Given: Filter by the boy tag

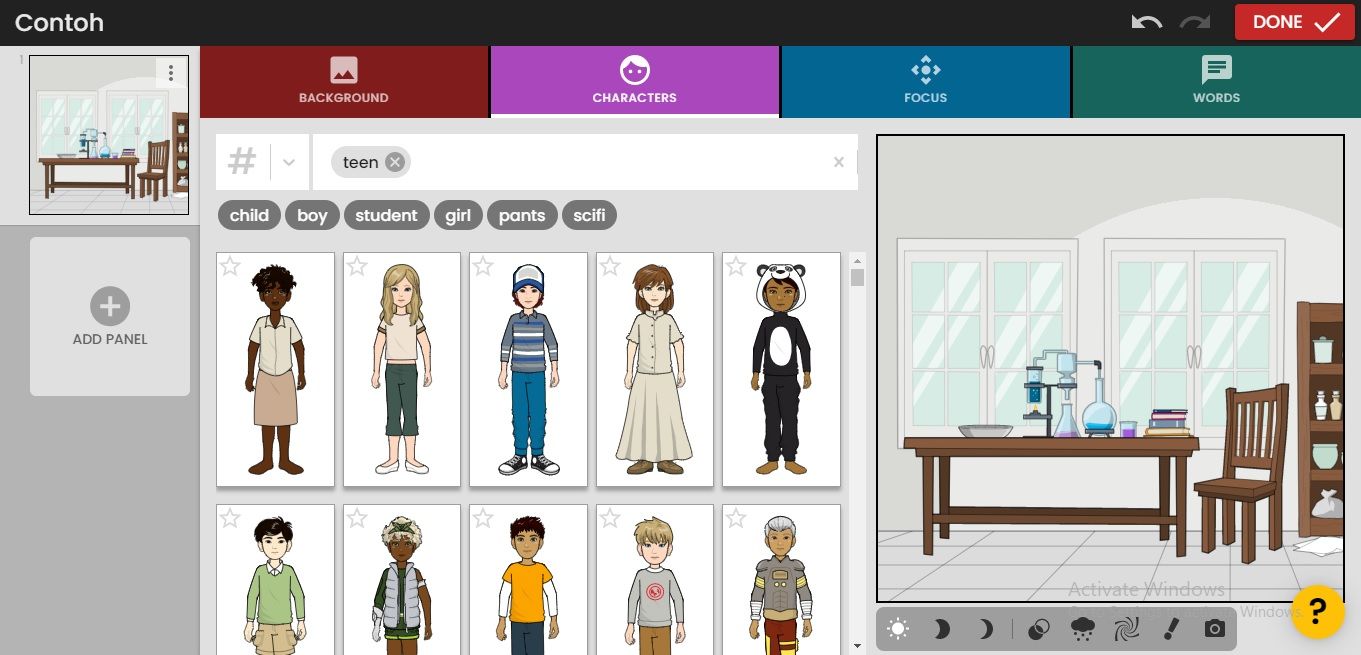Looking at the screenshot, I should [x=312, y=215].
